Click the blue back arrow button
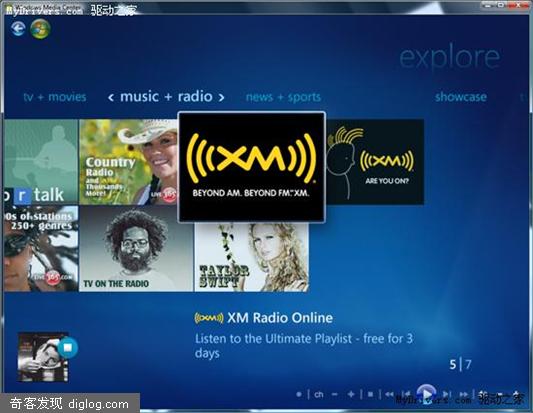 click(18, 29)
